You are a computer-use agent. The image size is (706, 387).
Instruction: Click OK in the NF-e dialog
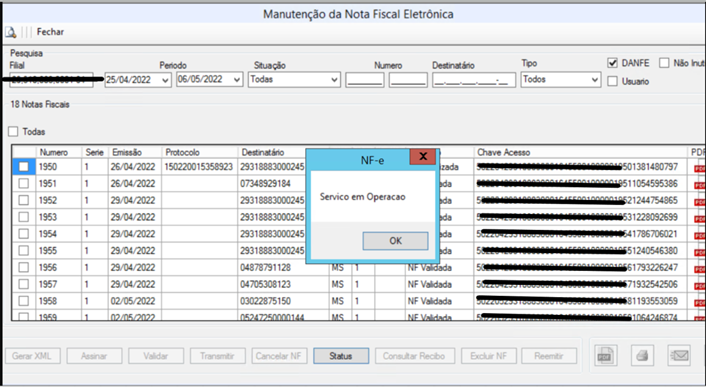click(395, 241)
